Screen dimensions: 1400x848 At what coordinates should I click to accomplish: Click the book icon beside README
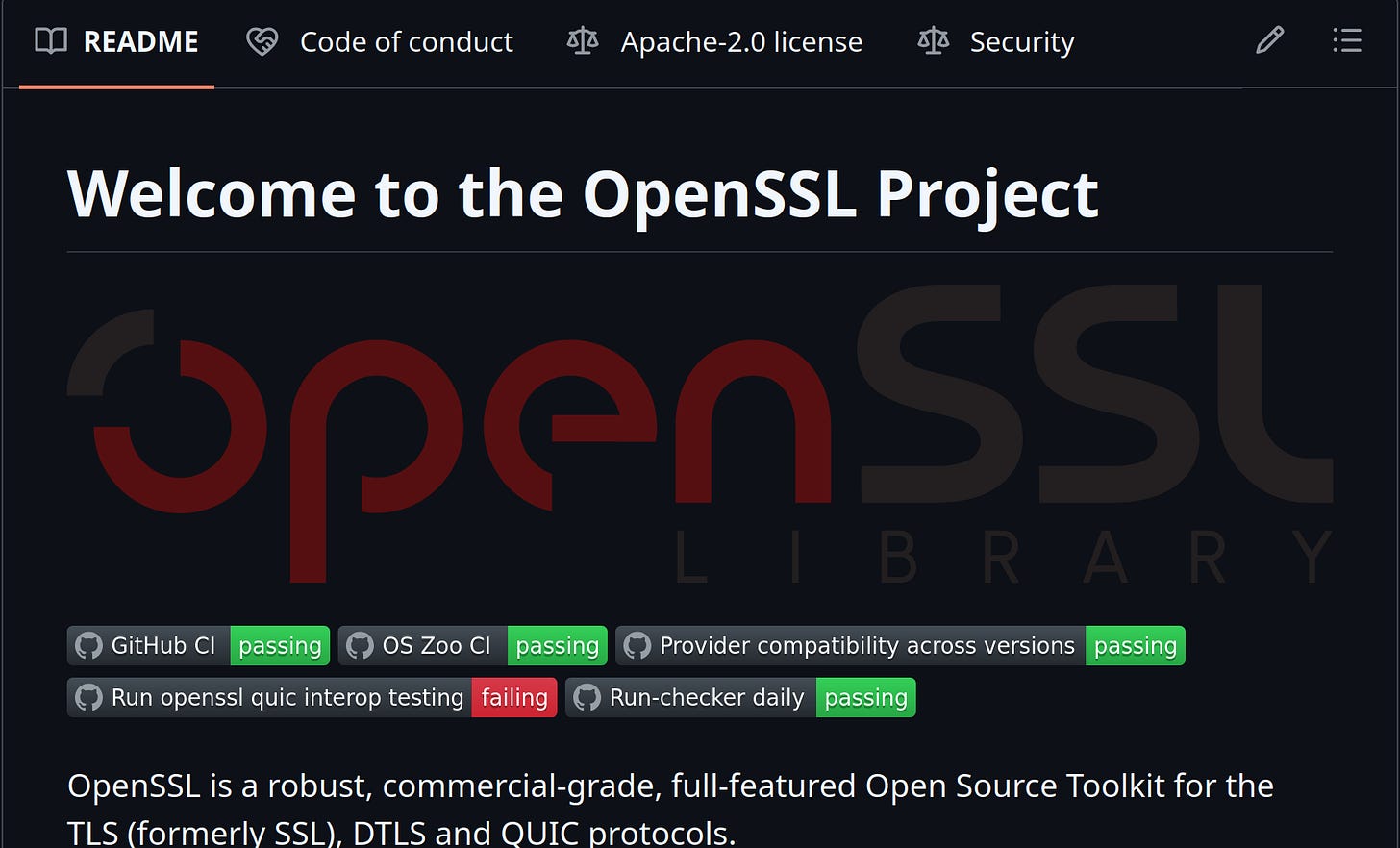click(x=51, y=41)
